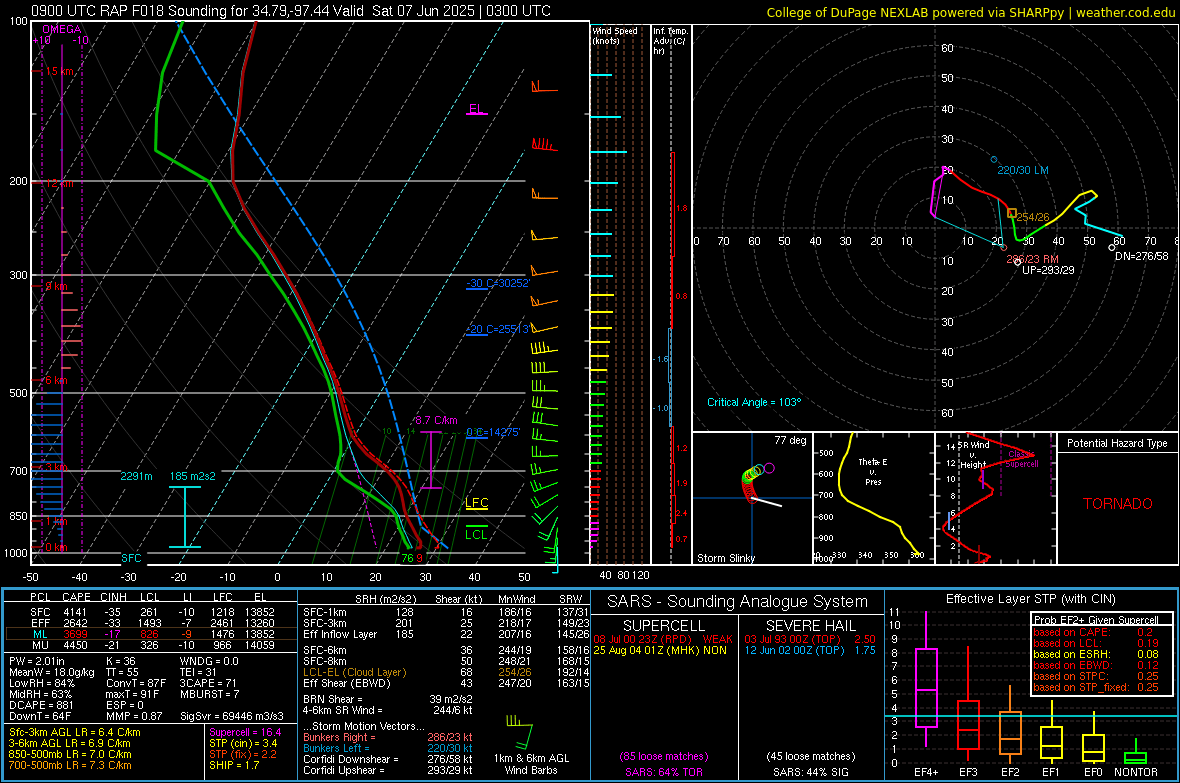Click the '15 km' height marker
Image resolution: width=1180 pixels, height=783 pixels.
pos(59,72)
